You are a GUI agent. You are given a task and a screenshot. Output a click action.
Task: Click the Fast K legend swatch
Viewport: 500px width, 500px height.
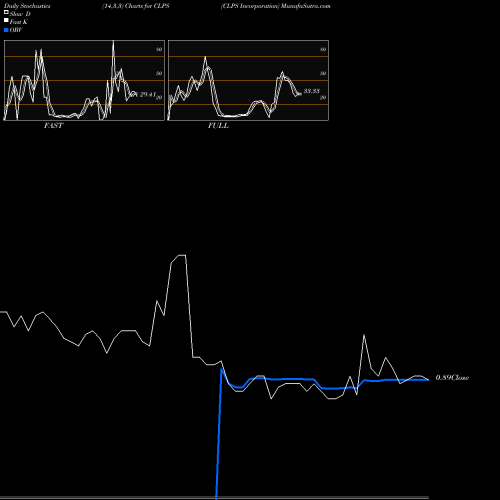(6, 20)
